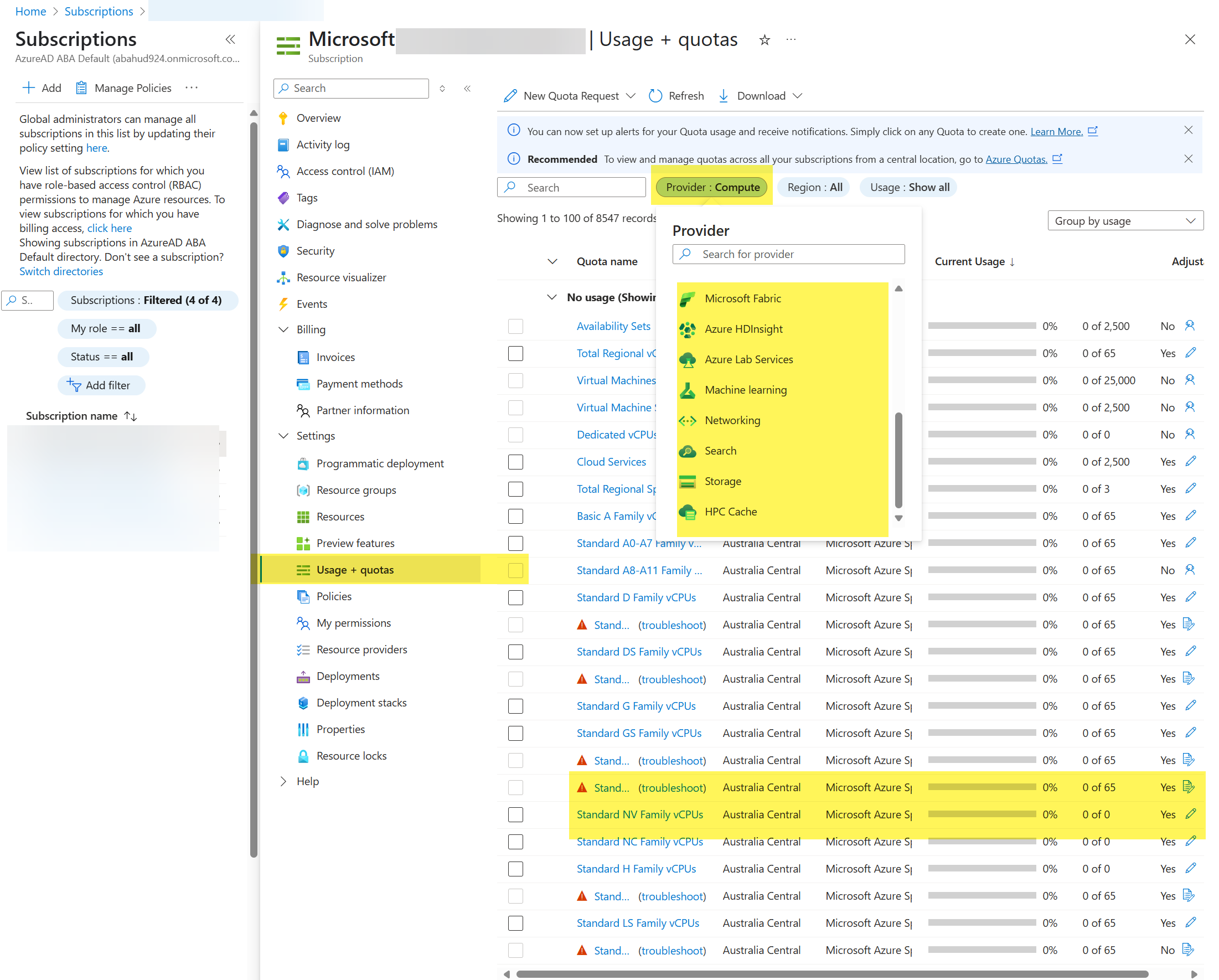Click the table horizontal scrollbar
This screenshot has width=1219, height=980.
[x=831, y=974]
